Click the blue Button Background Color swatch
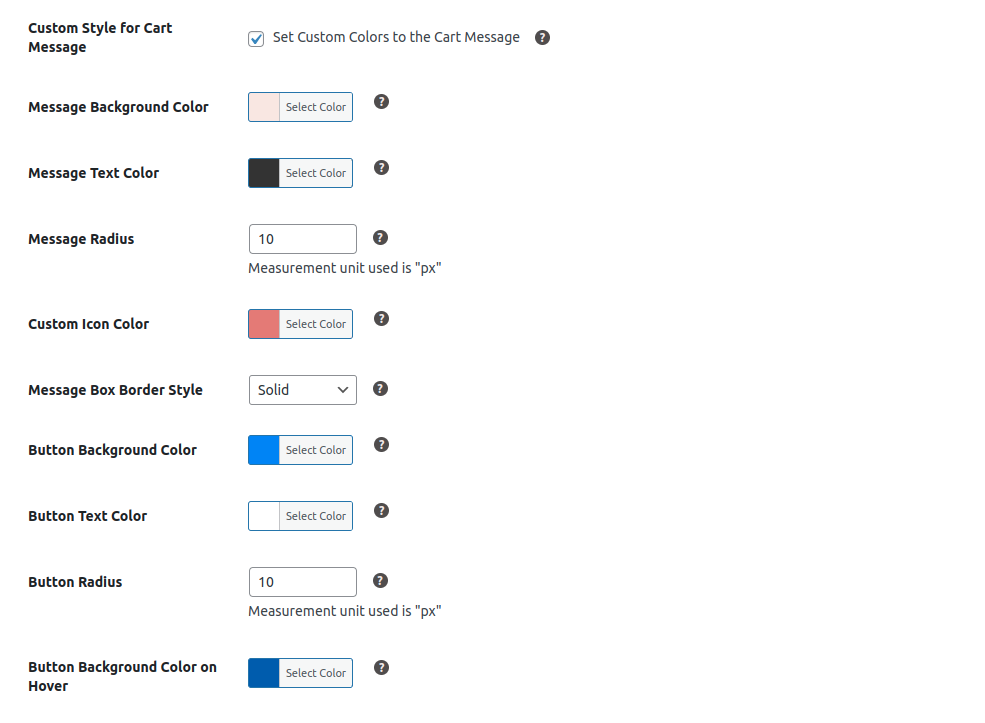Image resolution: width=985 pixels, height=723 pixels. pyautogui.click(x=264, y=450)
